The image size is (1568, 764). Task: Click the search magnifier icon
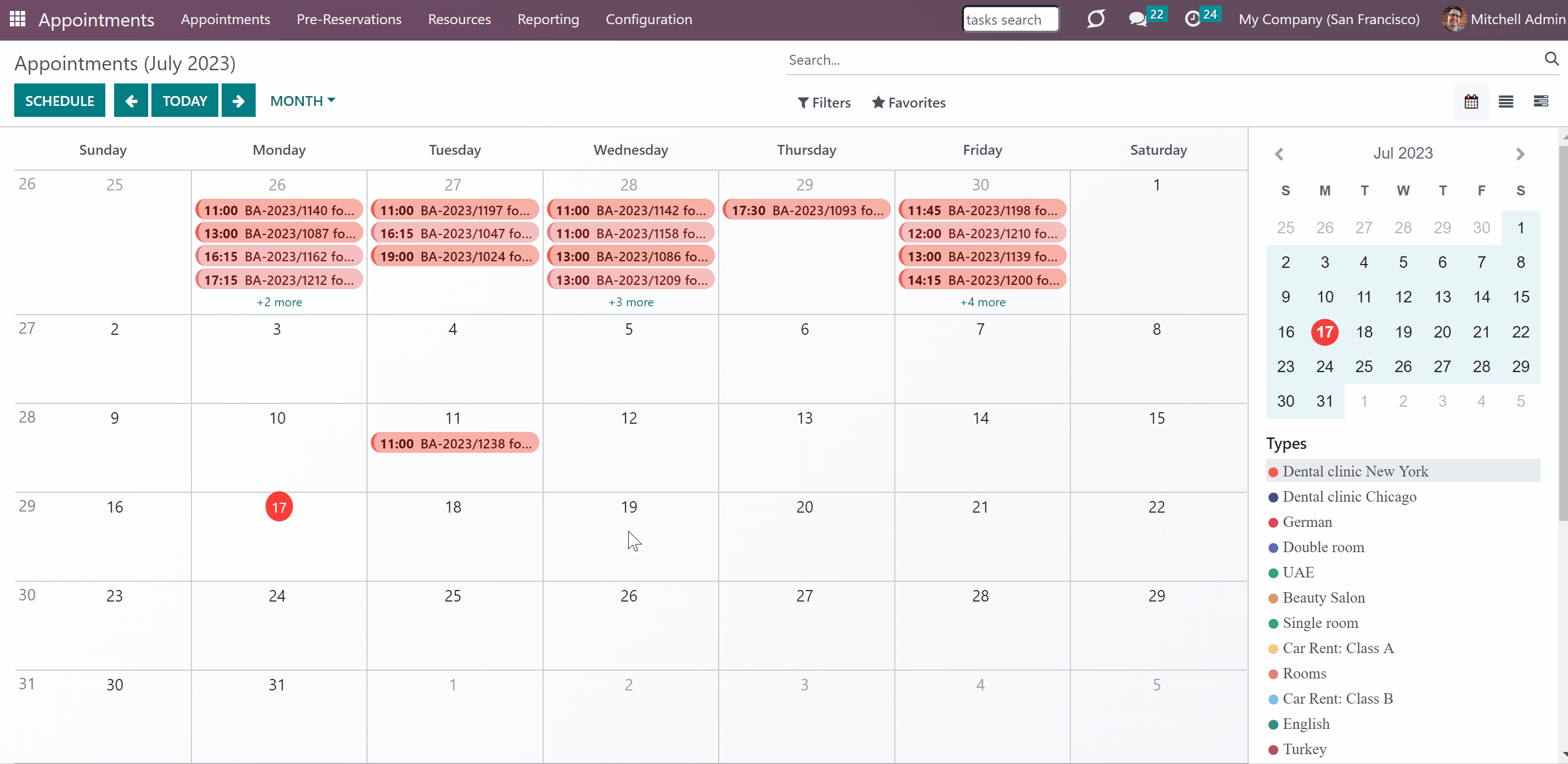click(1551, 58)
